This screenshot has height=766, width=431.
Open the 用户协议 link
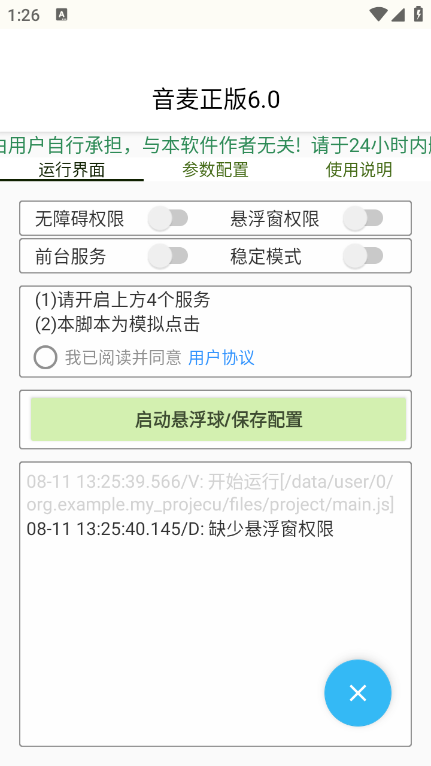[x=221, y=358]
